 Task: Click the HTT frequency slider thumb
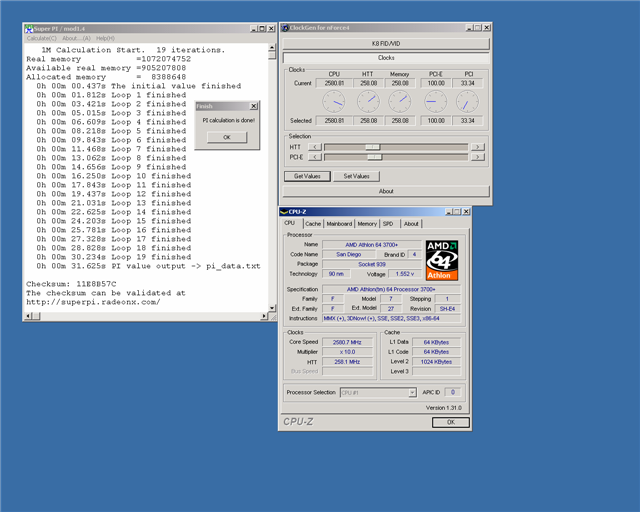(372, 146)
